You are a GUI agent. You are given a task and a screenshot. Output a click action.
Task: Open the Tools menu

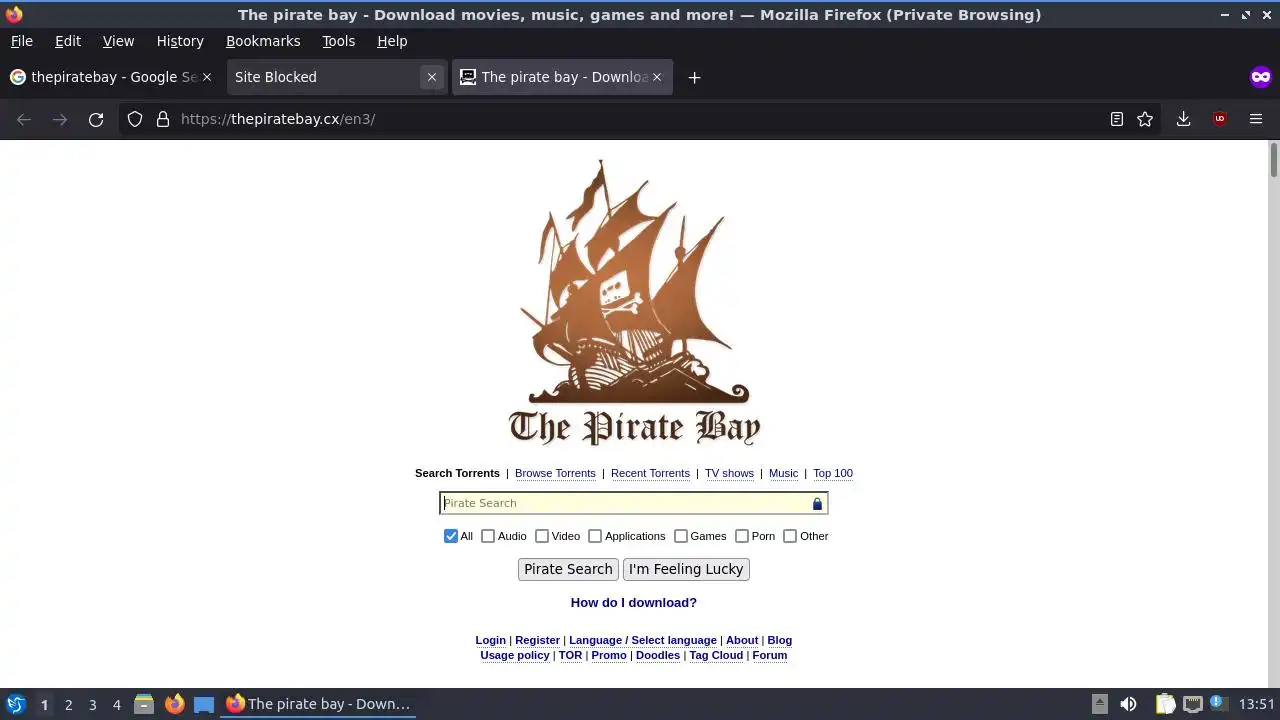click(338, 41)
